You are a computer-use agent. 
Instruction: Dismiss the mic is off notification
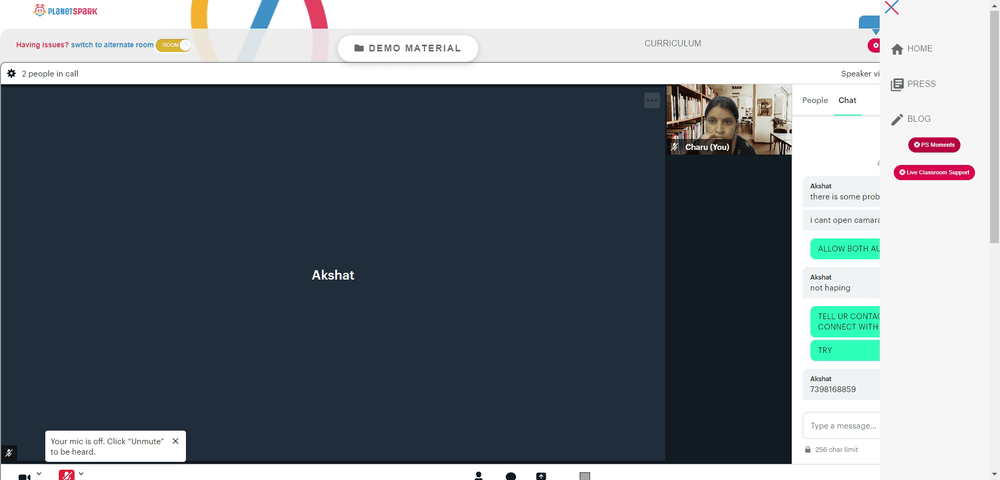175,441
